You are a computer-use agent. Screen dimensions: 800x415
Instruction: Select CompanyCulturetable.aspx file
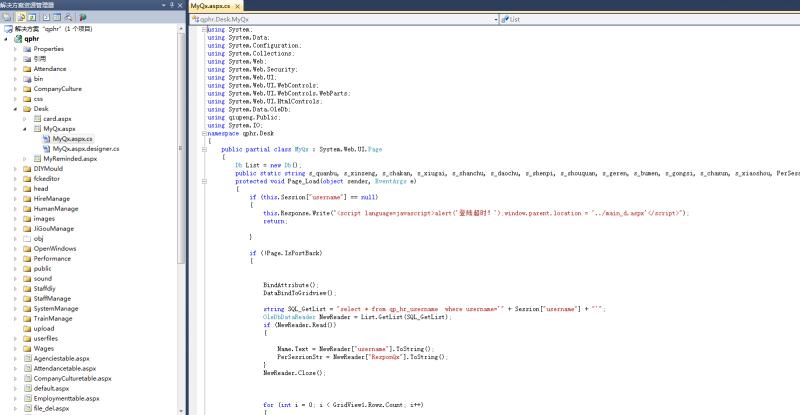click(72, 378)
